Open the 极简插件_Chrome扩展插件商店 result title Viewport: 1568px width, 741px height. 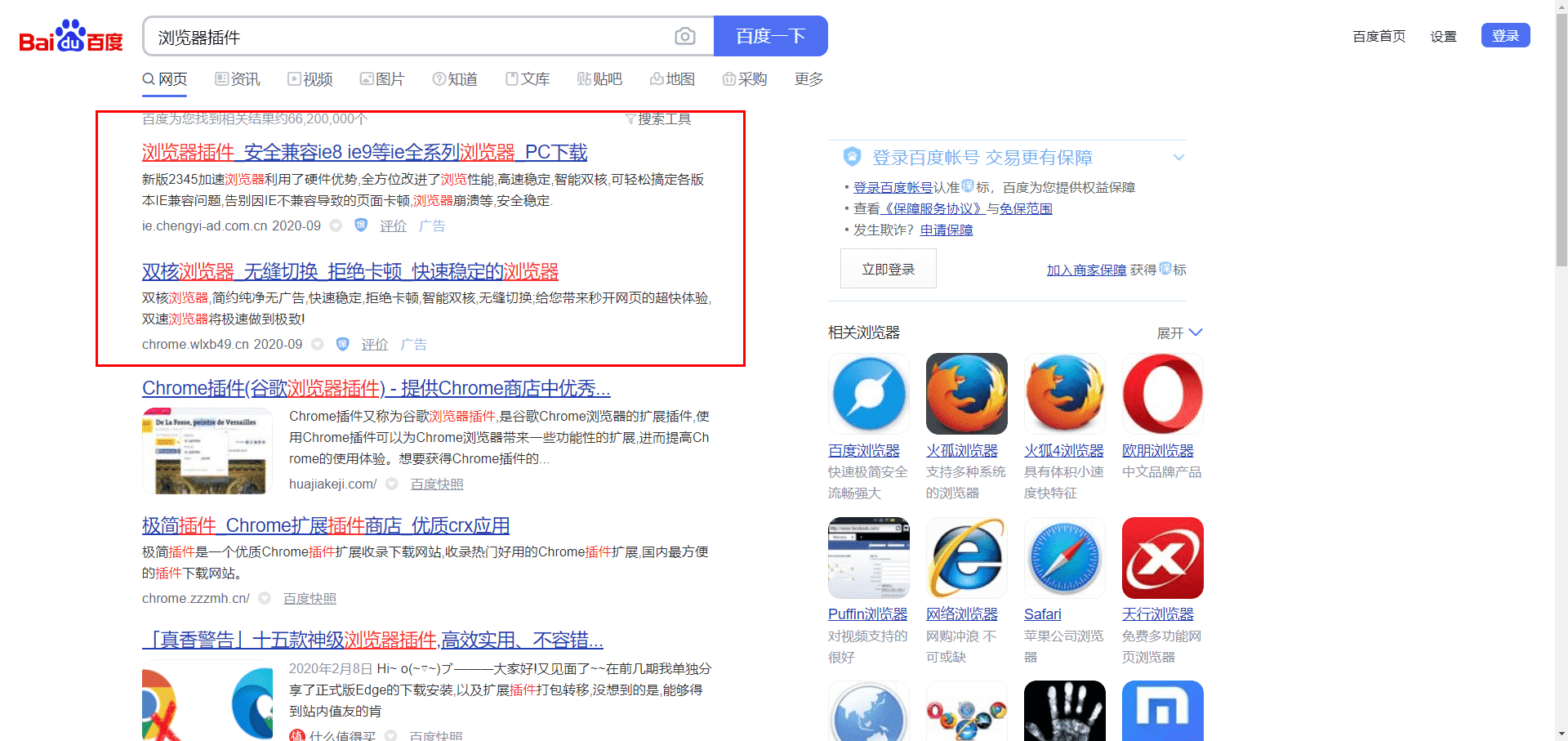[326, 525]
